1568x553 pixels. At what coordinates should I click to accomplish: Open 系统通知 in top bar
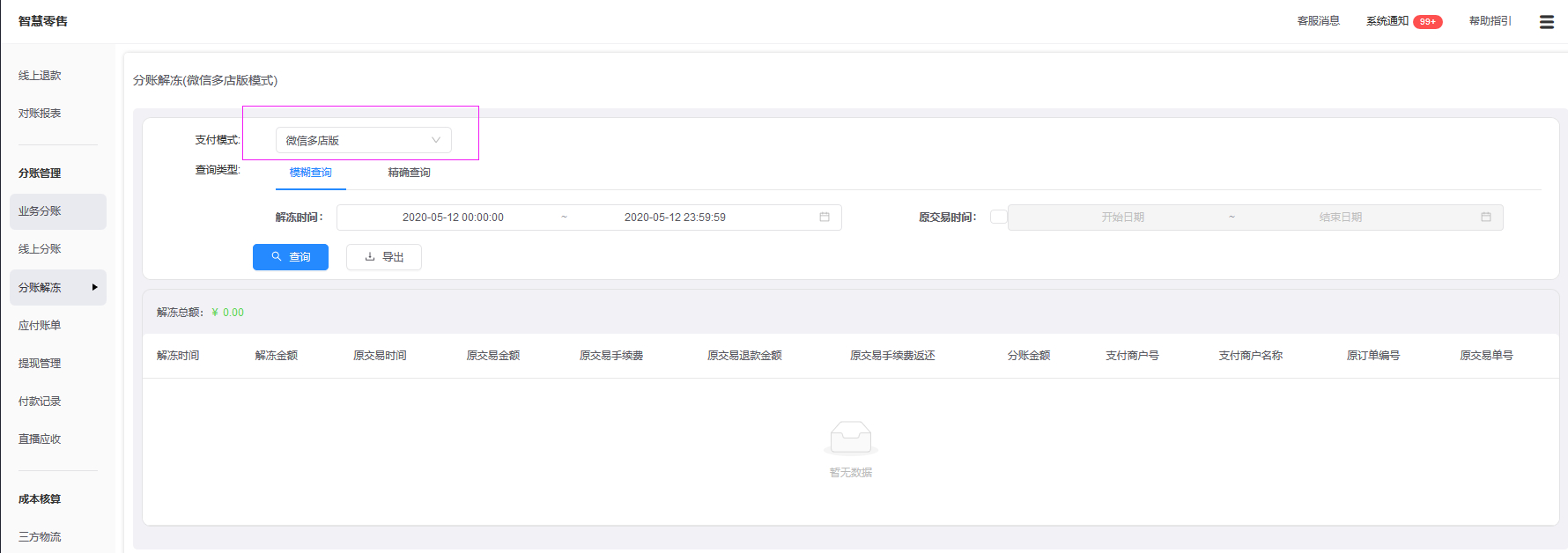[1387, 21]
